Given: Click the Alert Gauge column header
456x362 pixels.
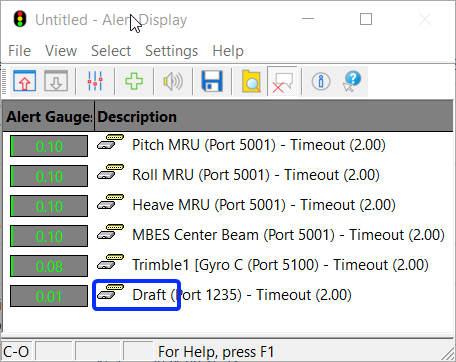Looking at the screenshot, I should coord(49,116).
